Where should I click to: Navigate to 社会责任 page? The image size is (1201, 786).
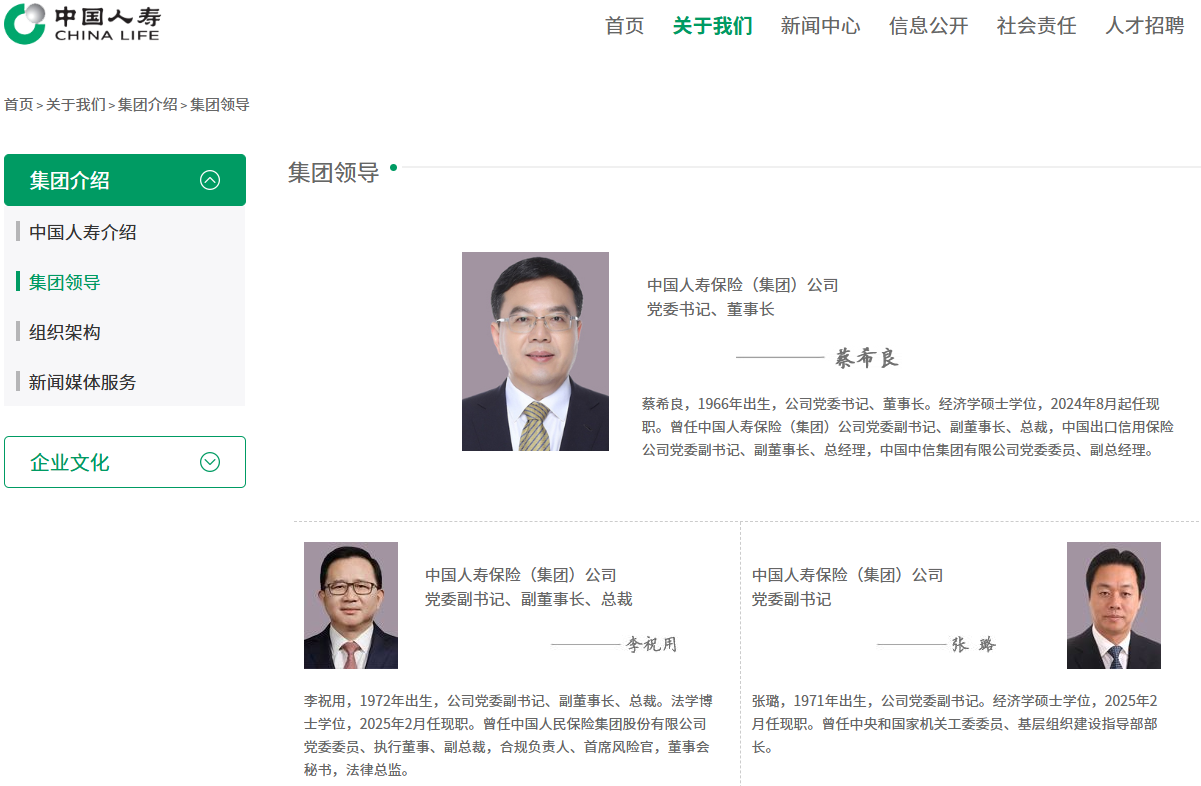(x=1036, y=26)
